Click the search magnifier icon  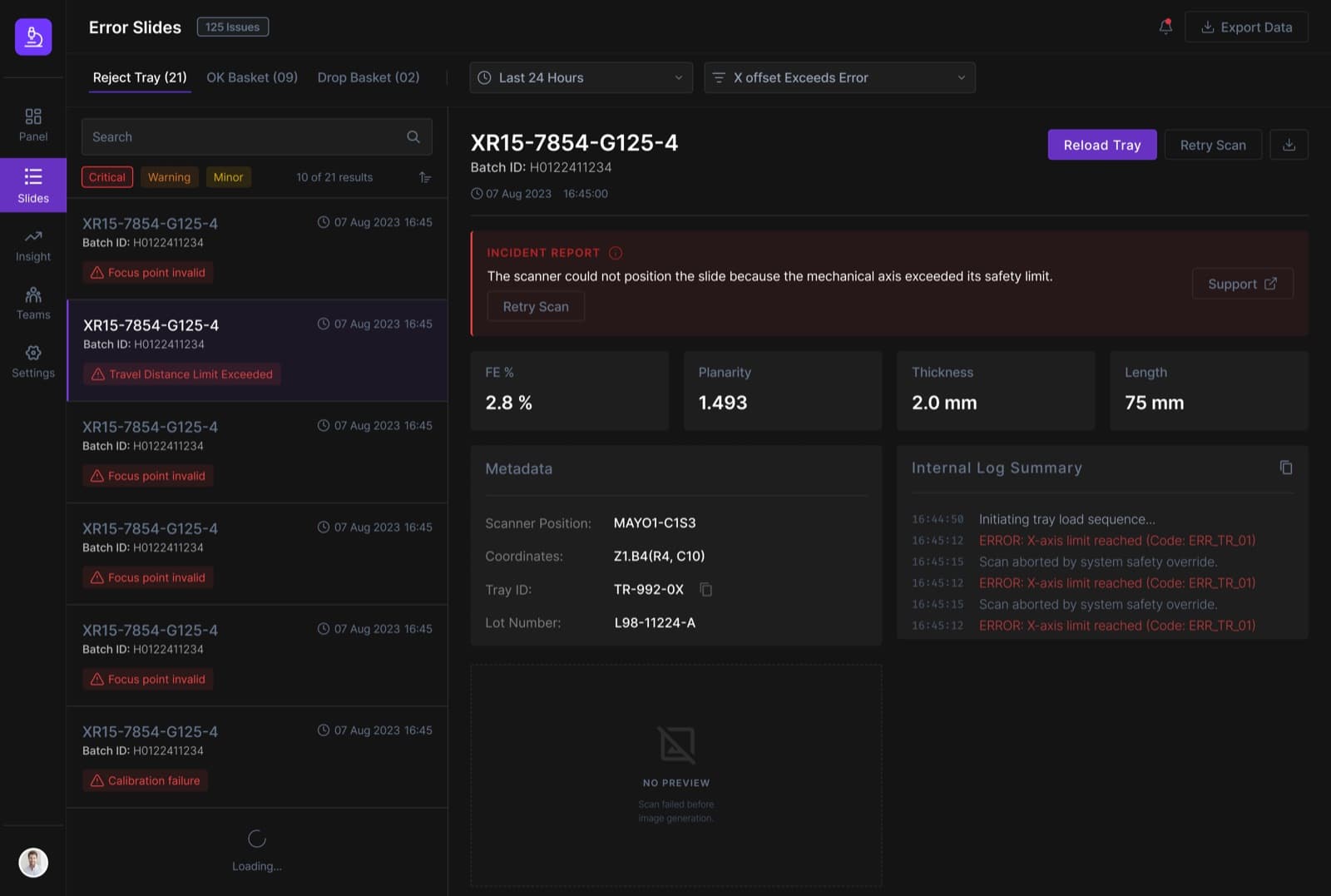tap(413, 136)
